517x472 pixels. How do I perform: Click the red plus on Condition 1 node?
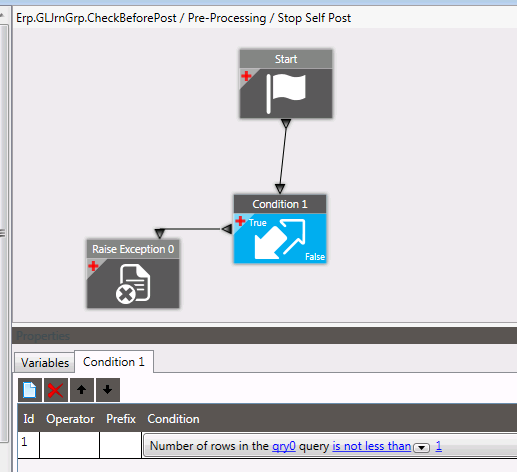coord(240,221)
